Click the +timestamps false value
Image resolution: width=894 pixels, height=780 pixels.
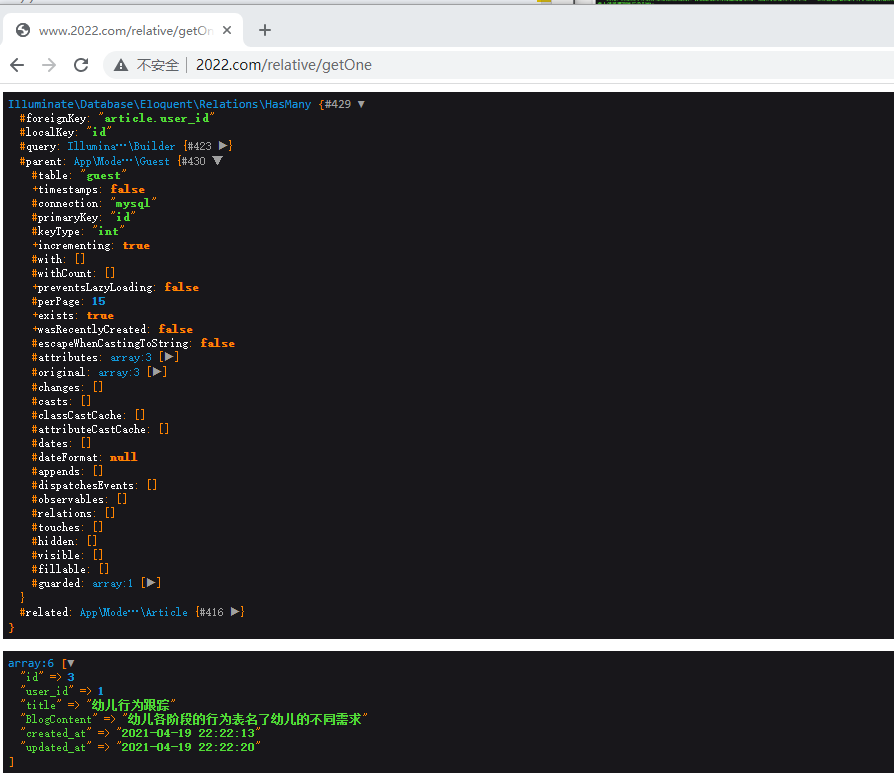pos(128,189)
